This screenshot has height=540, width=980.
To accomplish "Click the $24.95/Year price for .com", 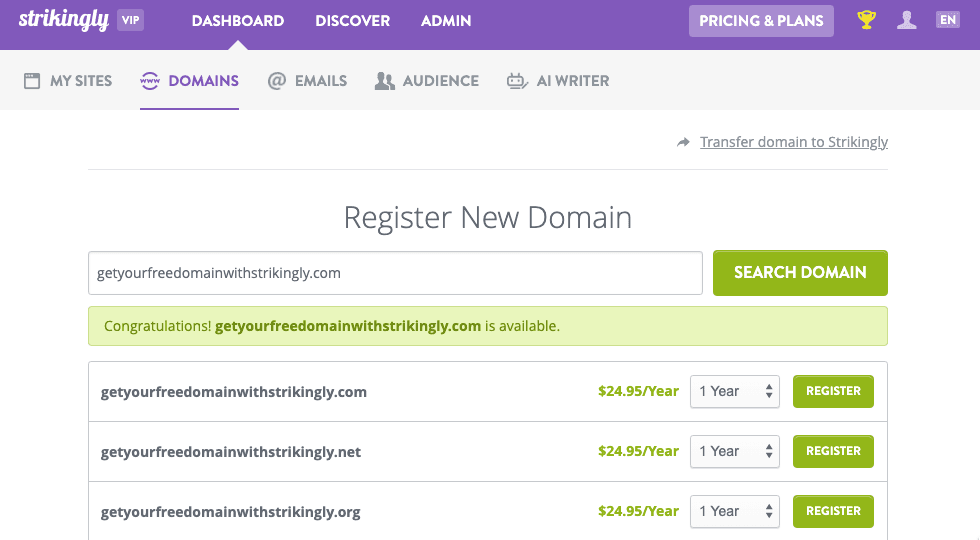I will (x=638, y=391).
